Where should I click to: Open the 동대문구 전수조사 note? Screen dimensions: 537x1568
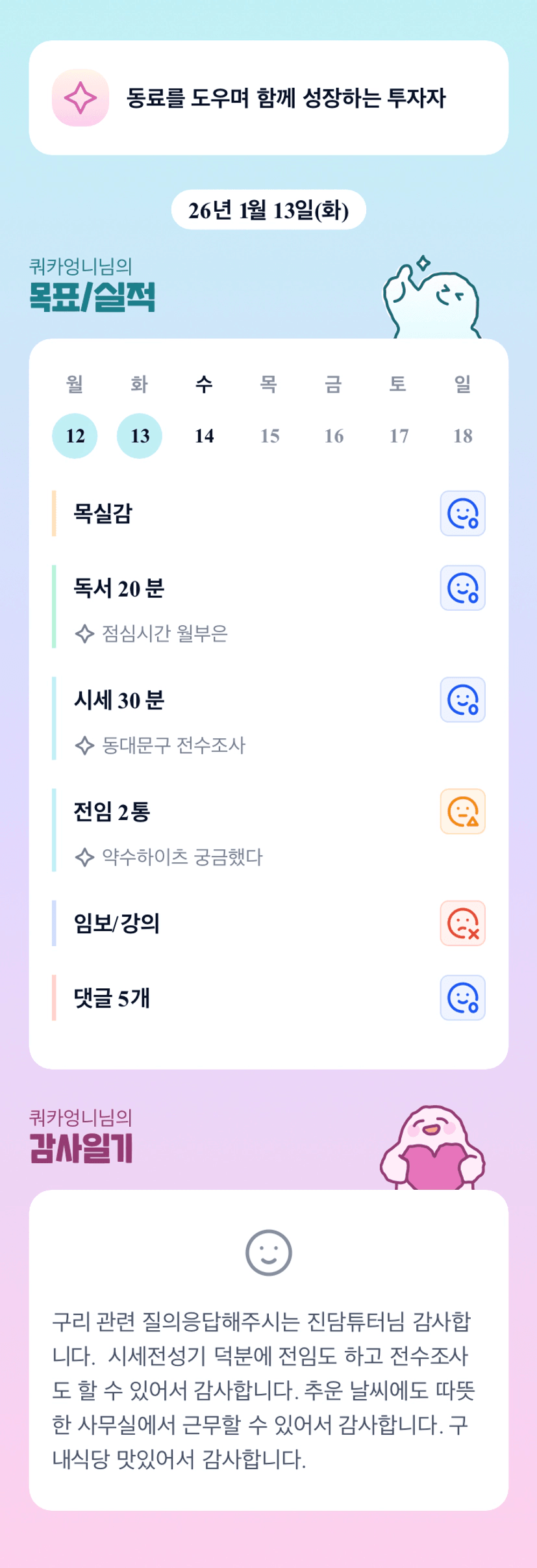coord(173,745)
